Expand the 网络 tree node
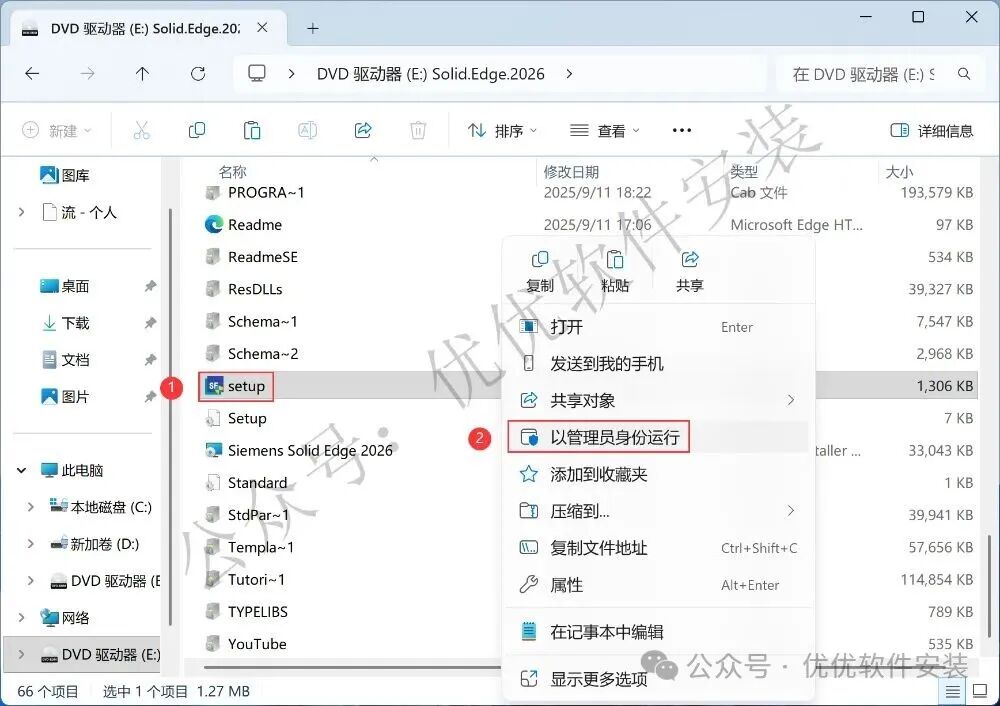The width and height of the screenshot is (1000, 706). [x=22, y=617]
